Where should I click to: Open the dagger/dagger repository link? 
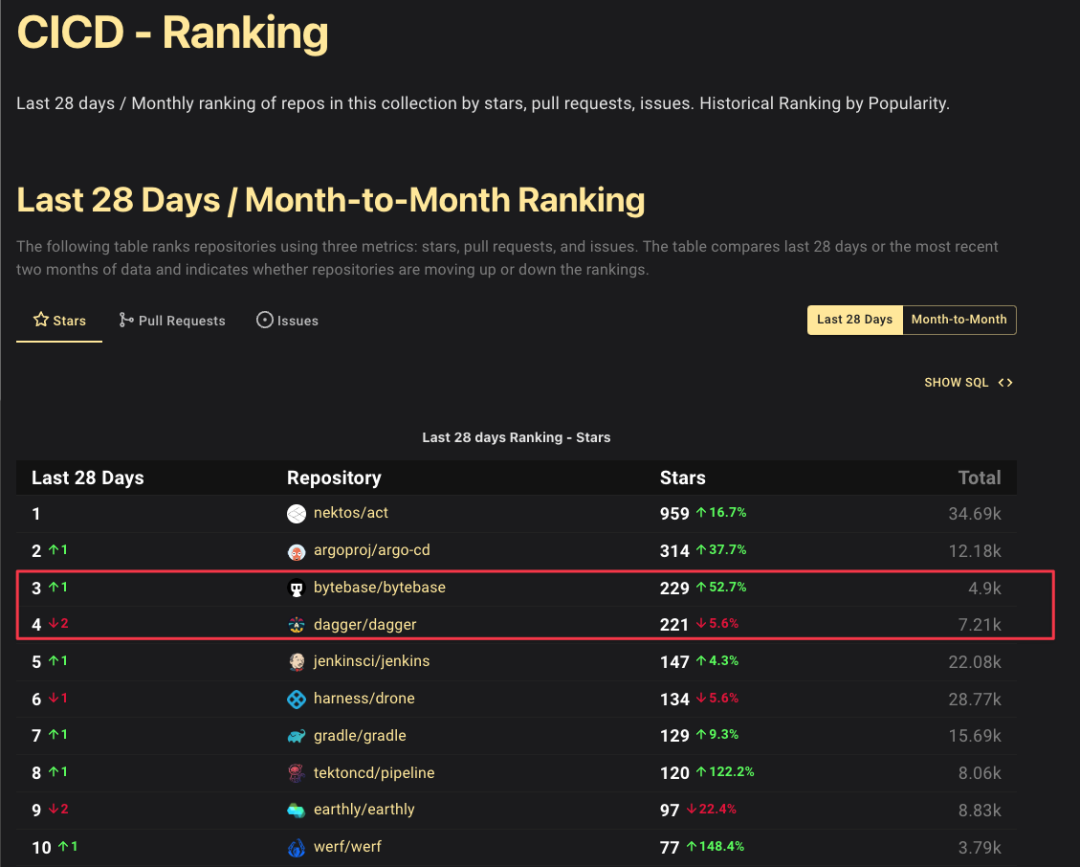[x=365, y=625]
